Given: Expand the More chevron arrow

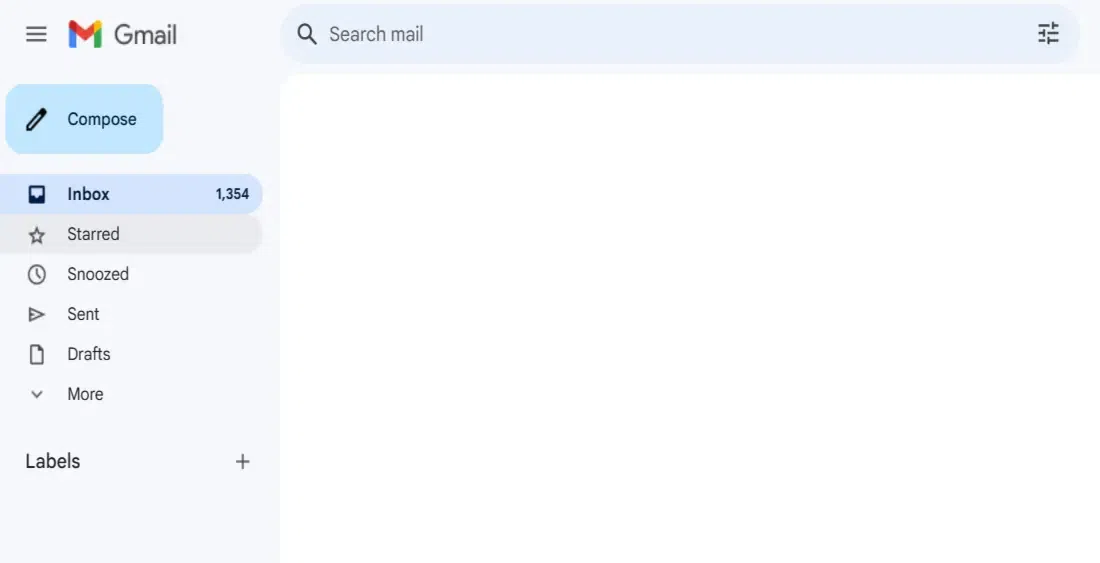Looking at the screenshot, I should click(x=36, y=395).
